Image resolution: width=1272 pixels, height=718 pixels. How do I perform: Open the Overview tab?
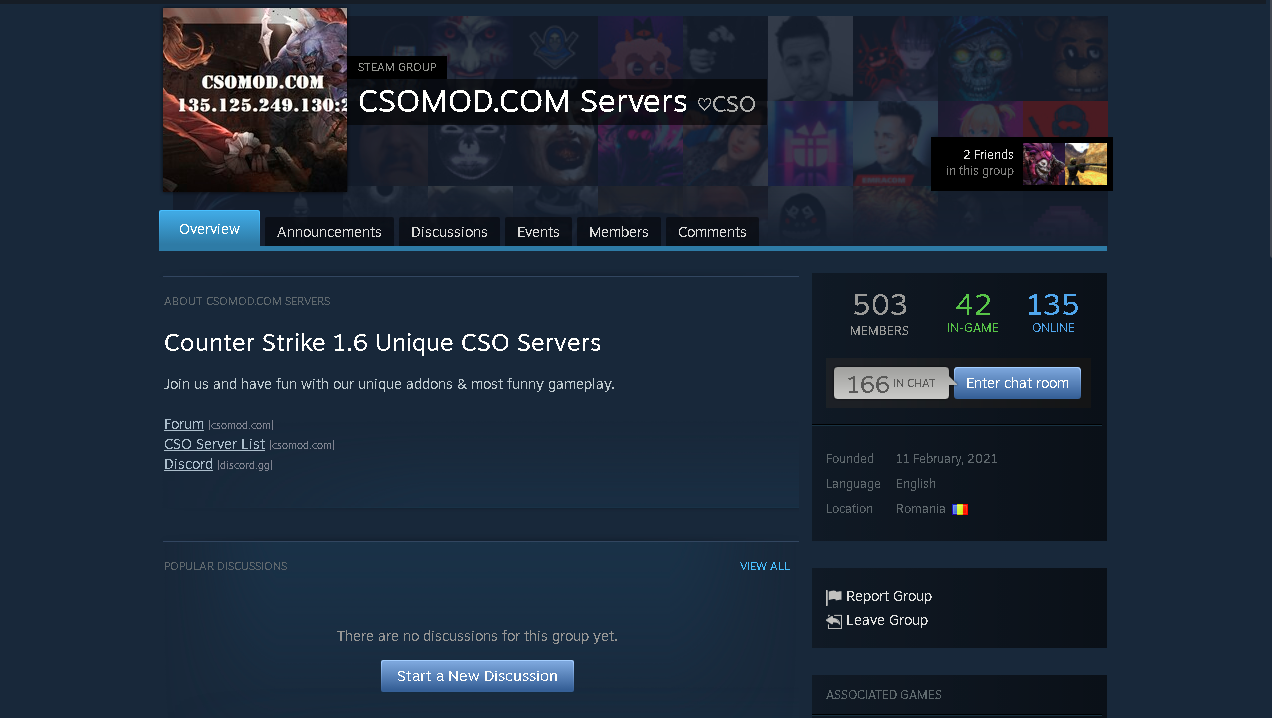(x=209, y=229)
